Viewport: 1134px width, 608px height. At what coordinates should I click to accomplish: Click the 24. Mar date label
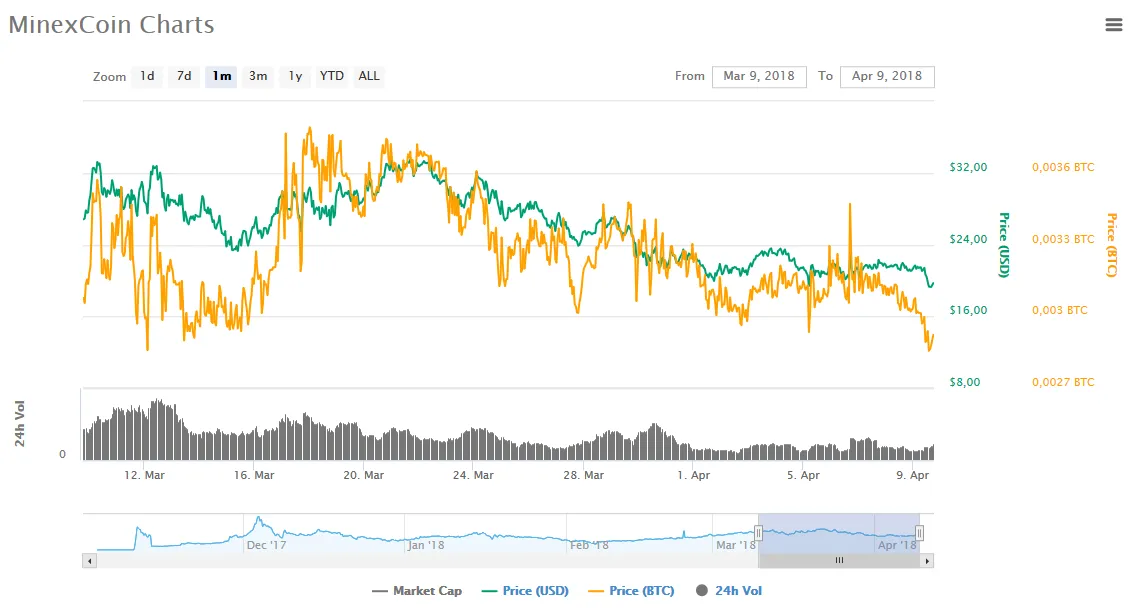474,475
